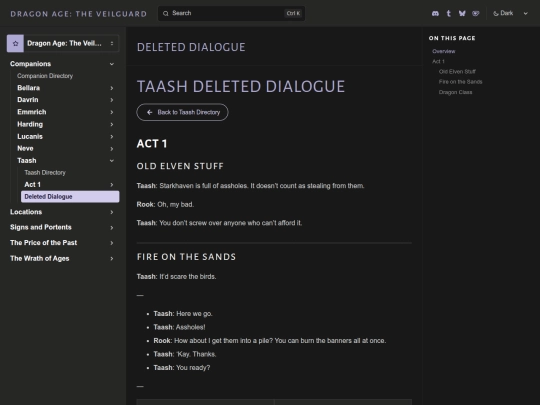Open the Tumblr icon link
540x405 pixels.
click(448, 13)
